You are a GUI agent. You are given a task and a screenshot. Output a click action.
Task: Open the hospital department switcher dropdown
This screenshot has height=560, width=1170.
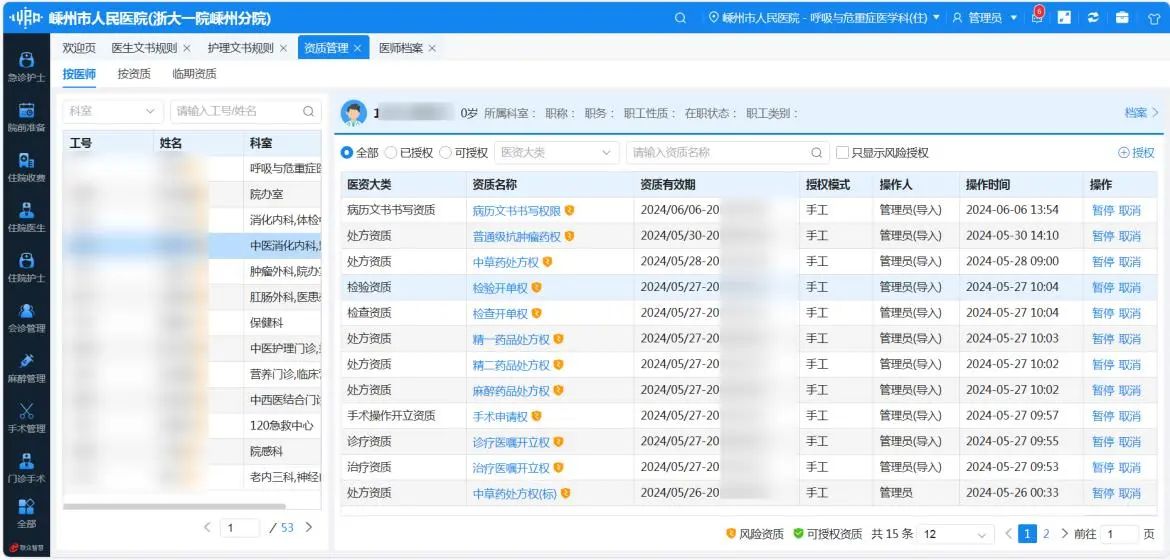[x=824, y=17]
